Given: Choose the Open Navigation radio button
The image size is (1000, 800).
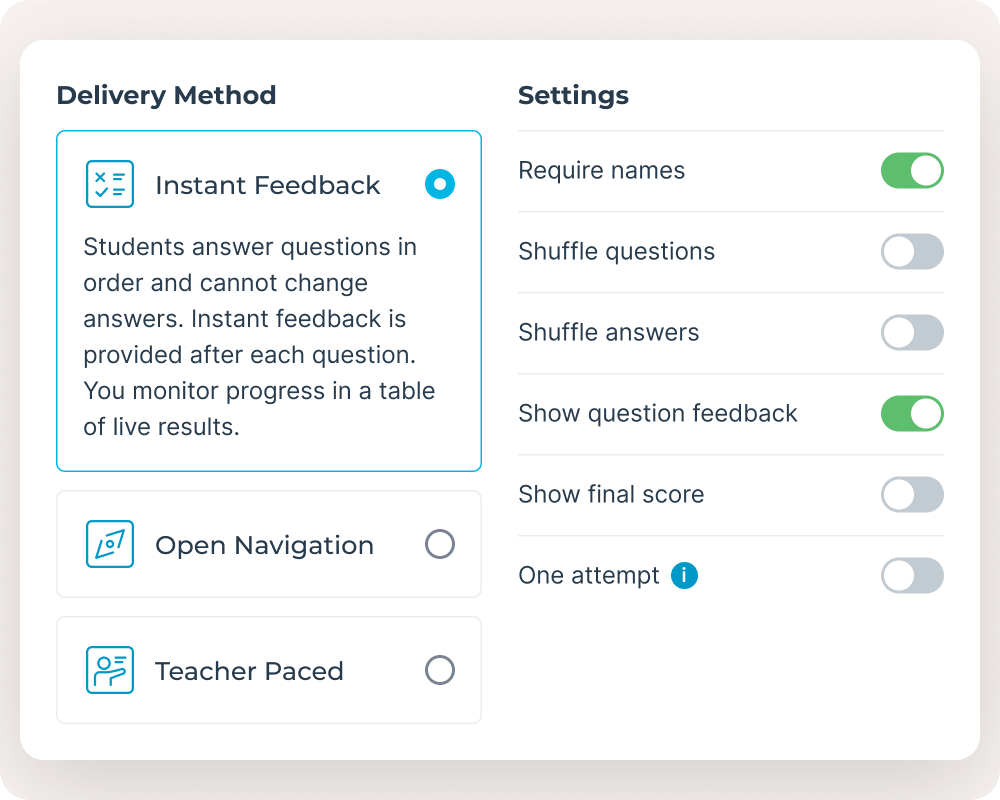Looking at the screenshot, I should [x=440, y=544].
